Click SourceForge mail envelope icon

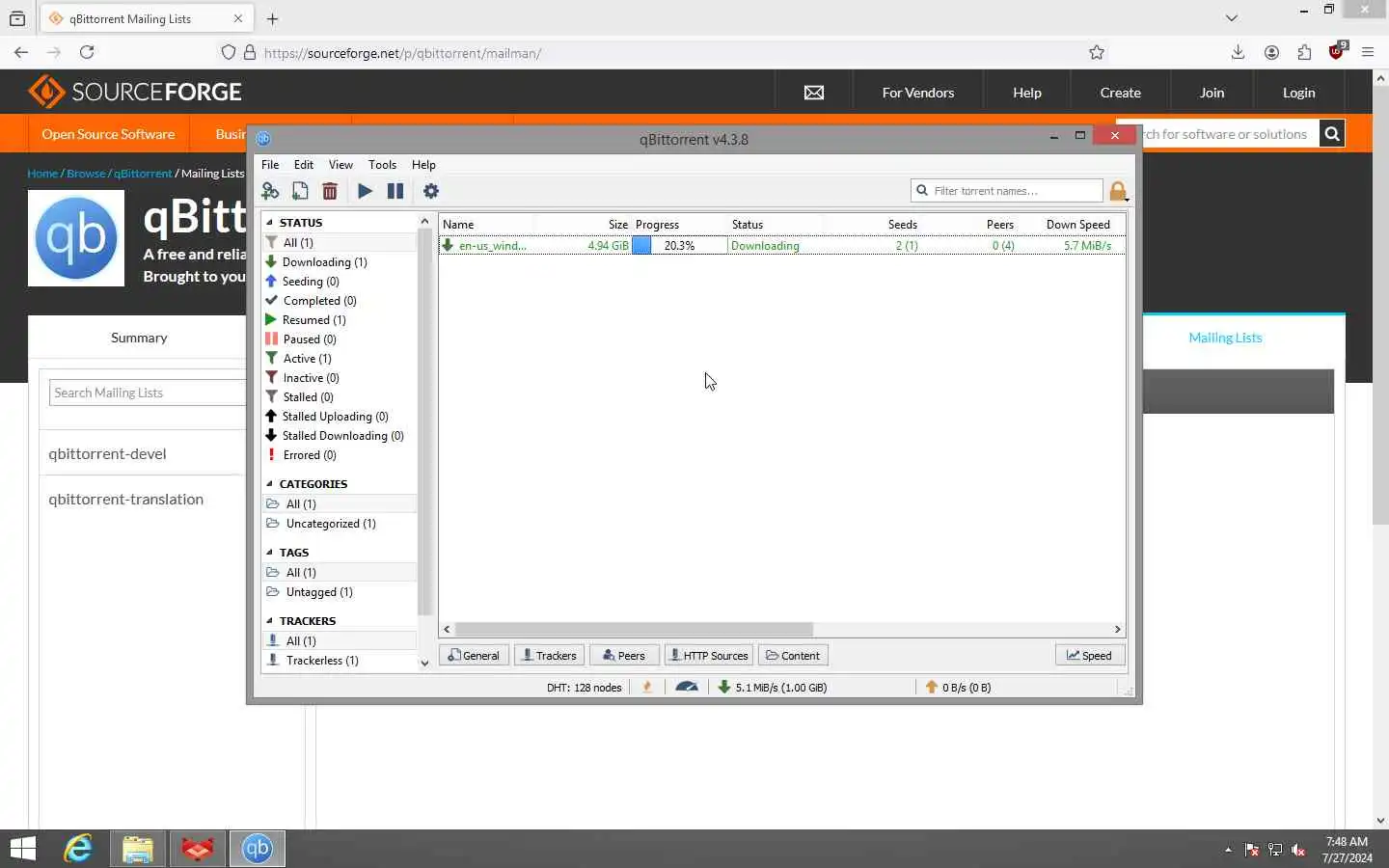point(814,93)
